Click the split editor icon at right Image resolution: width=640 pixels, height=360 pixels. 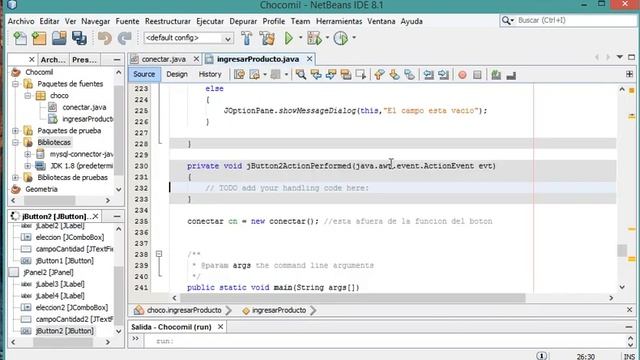629,74
